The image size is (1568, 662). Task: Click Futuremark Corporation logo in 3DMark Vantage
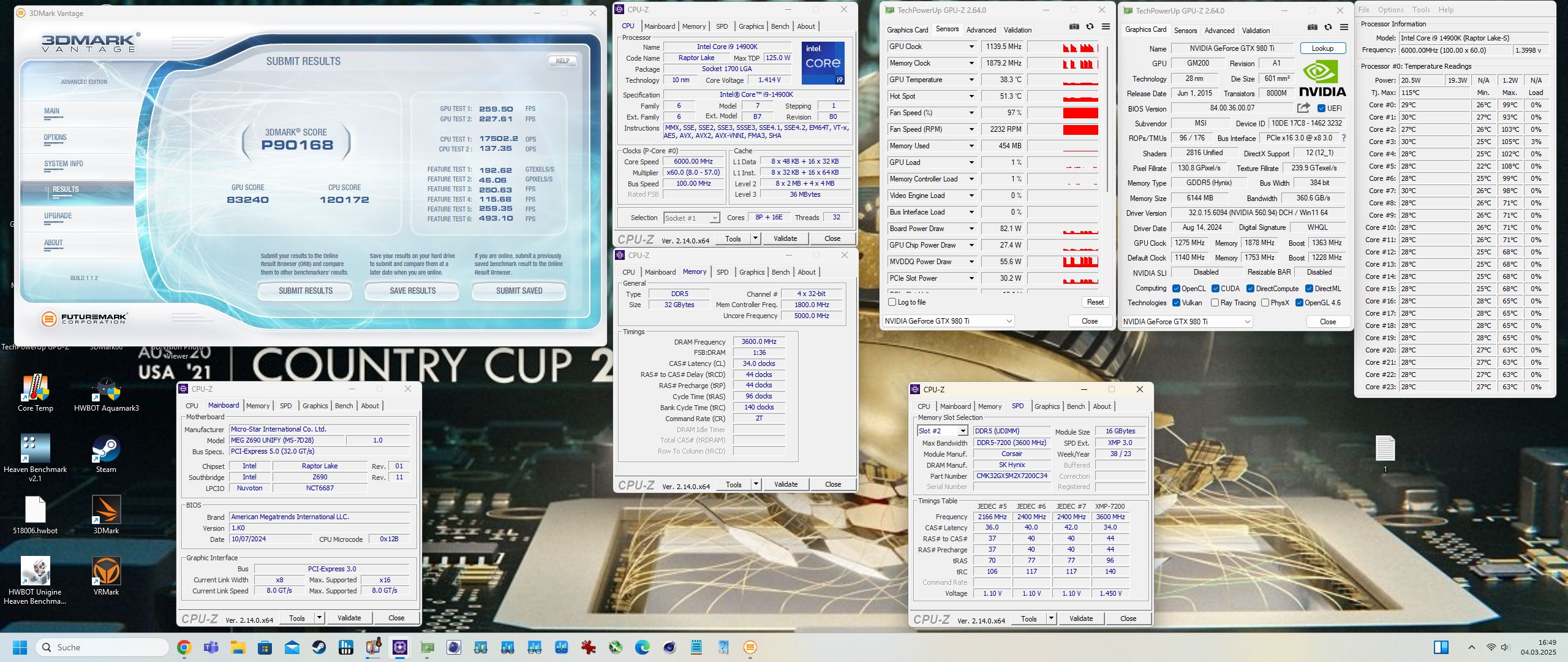tap(84, 319)
